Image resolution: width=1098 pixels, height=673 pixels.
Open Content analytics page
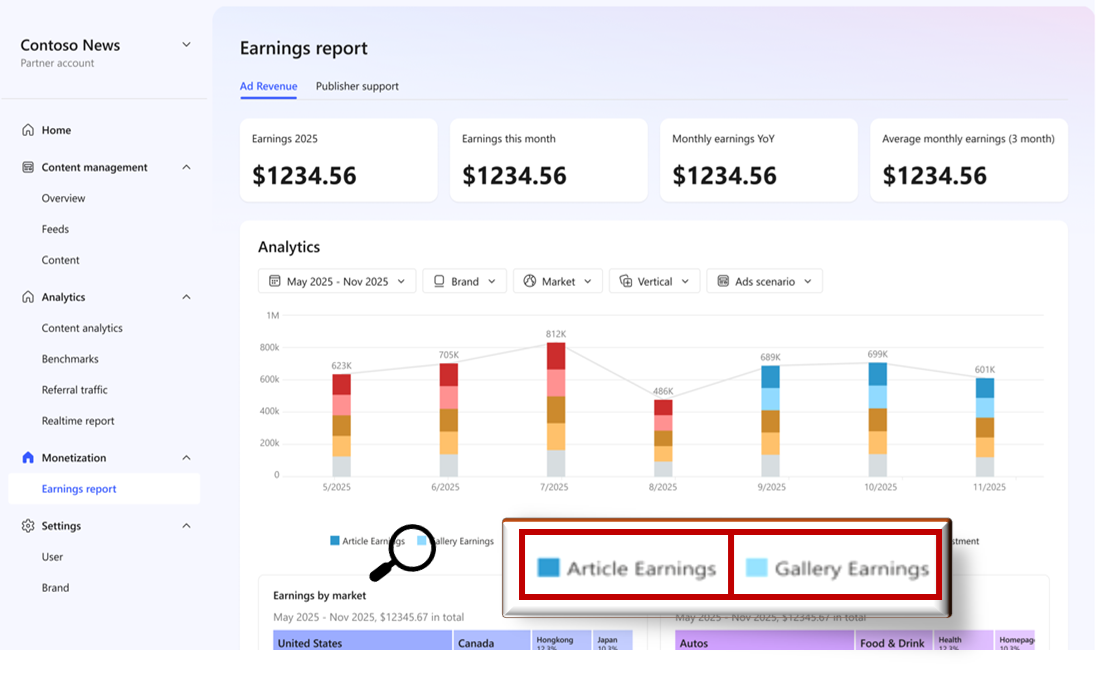click(82, 328)
